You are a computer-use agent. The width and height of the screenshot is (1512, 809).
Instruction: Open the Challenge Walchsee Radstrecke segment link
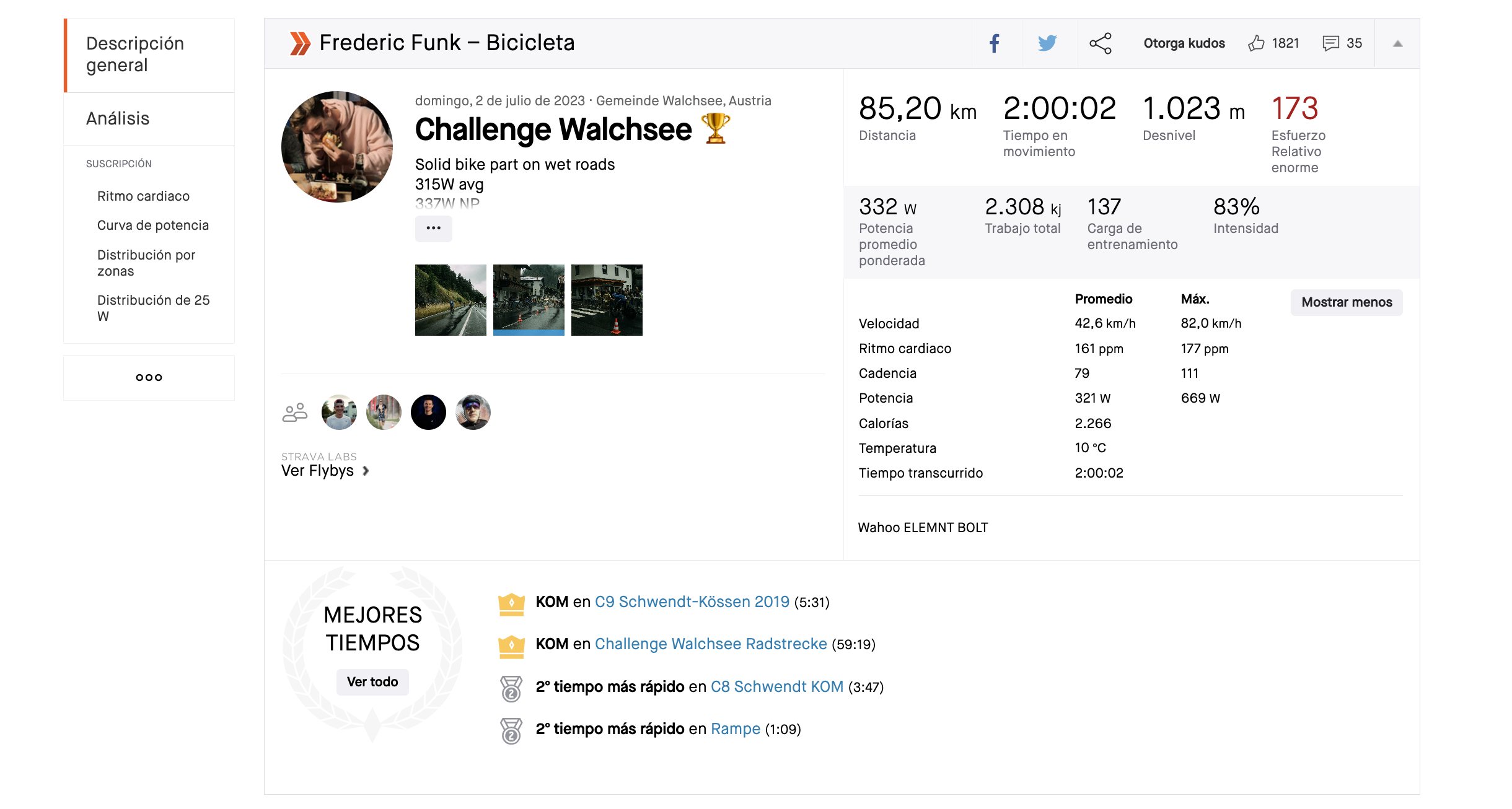pyautogui.click(x=711, y=644)
